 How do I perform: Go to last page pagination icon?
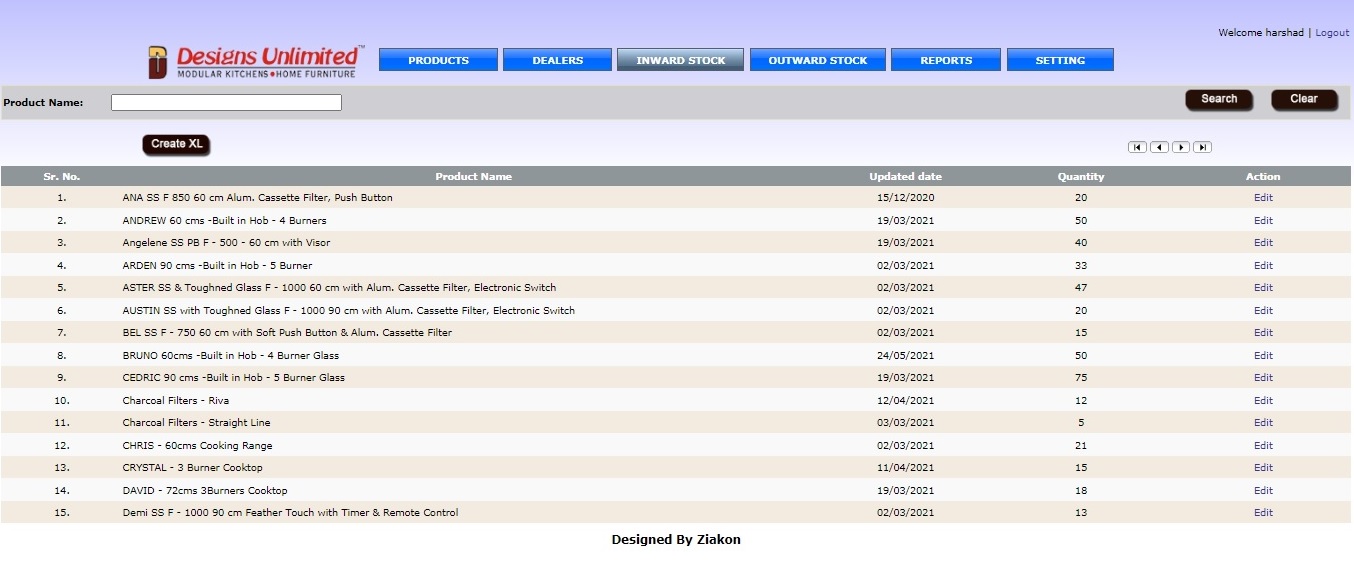click(x=1203, y=147)
